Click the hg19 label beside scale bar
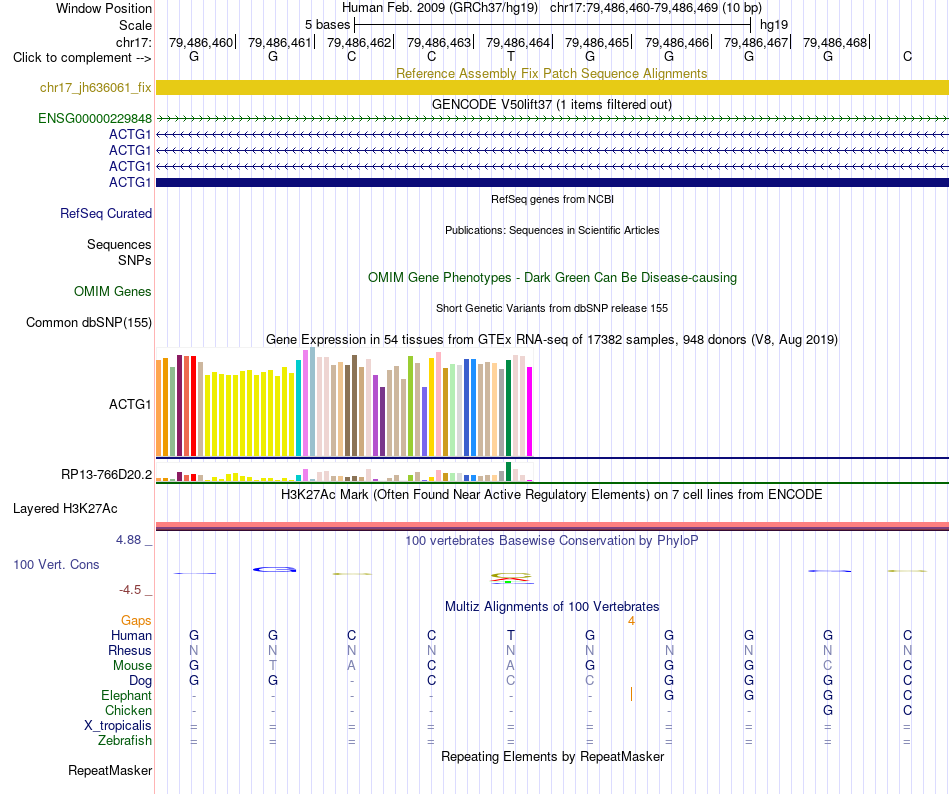The image size is (950, 794). tap(774, 25)
